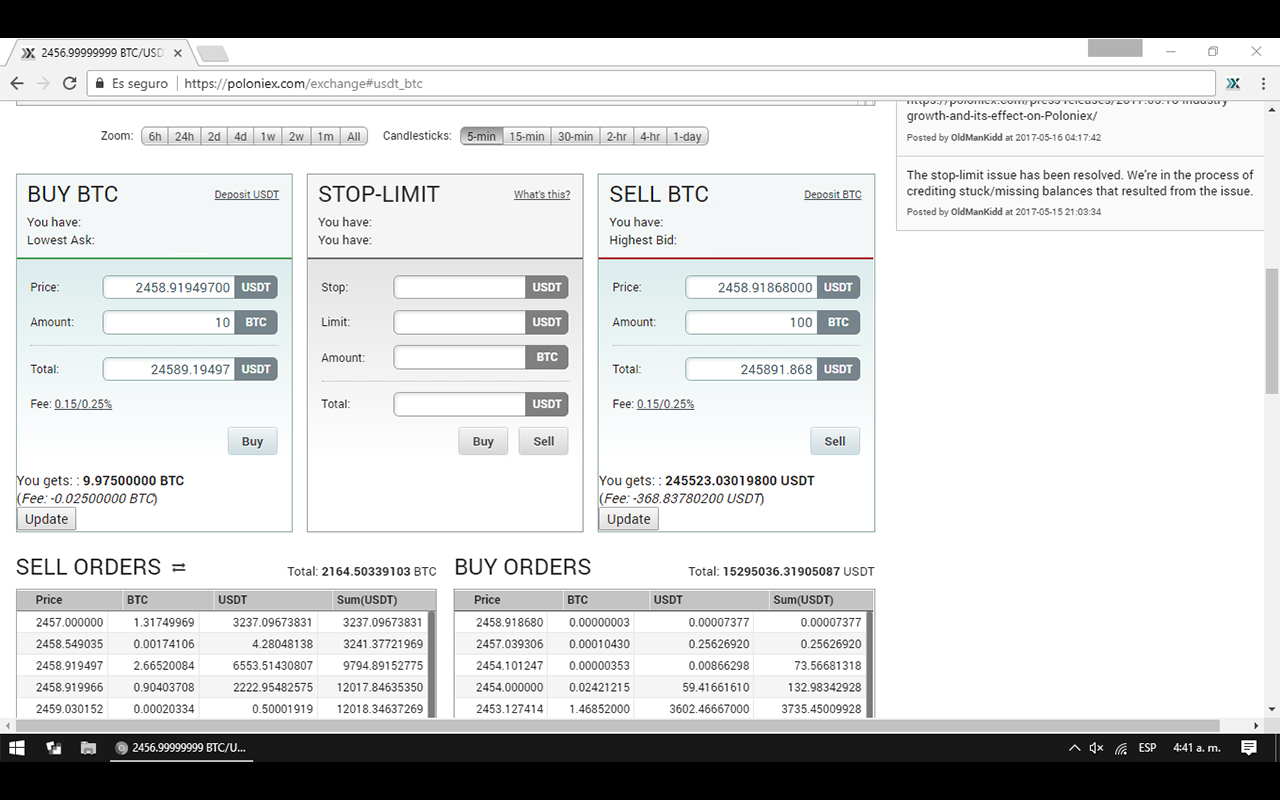Click the Buy button in BUY BTC panel
Image resolution: width=1280 pixels, height=800 pixels.
point(252,441)
